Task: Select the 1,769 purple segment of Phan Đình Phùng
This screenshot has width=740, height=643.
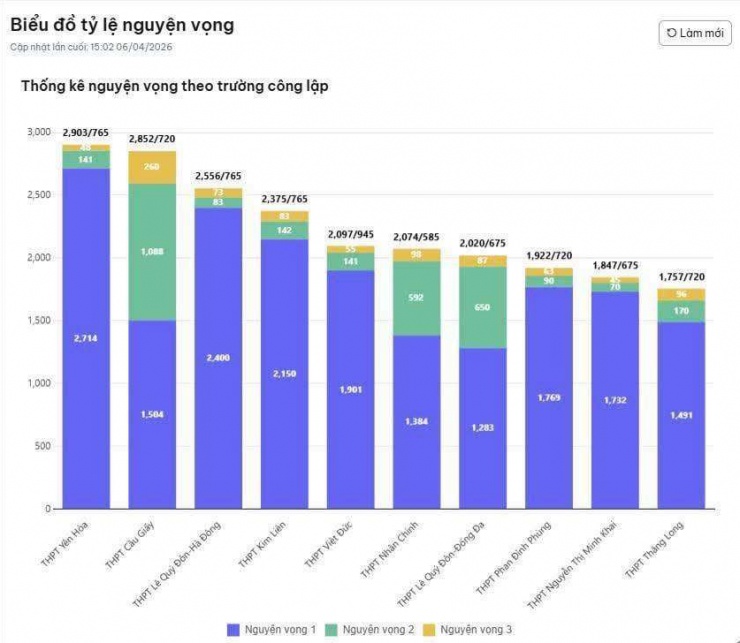Action: (548, 397)
